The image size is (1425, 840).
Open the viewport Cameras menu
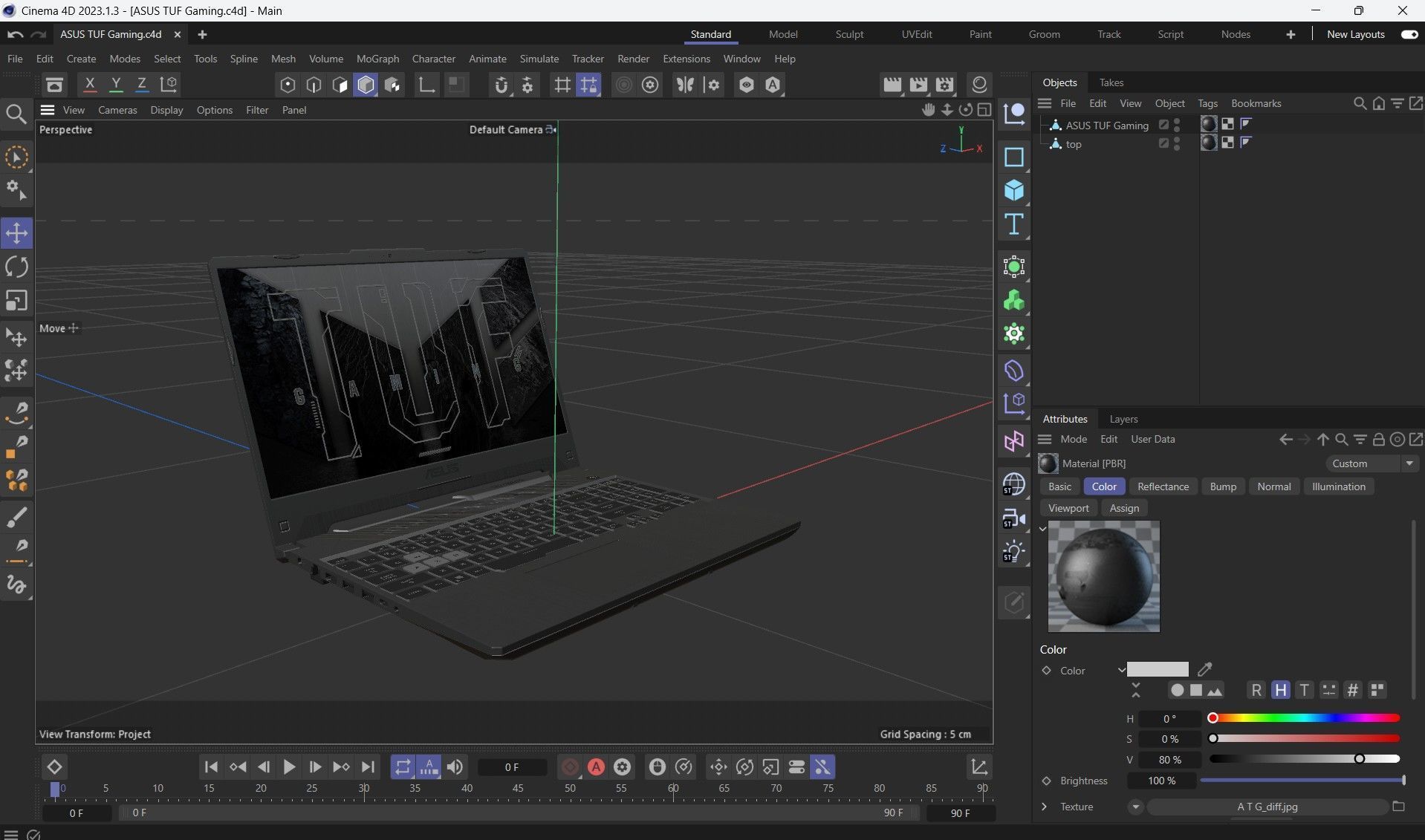[117, 110]
